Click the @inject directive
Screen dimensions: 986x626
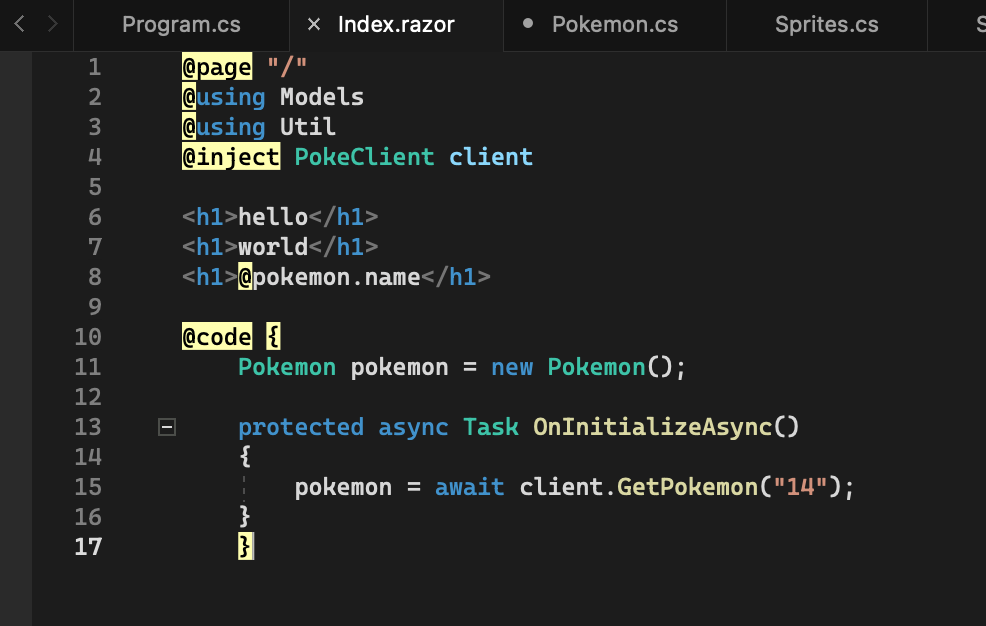pyautogui.click(x=231, y=157)
